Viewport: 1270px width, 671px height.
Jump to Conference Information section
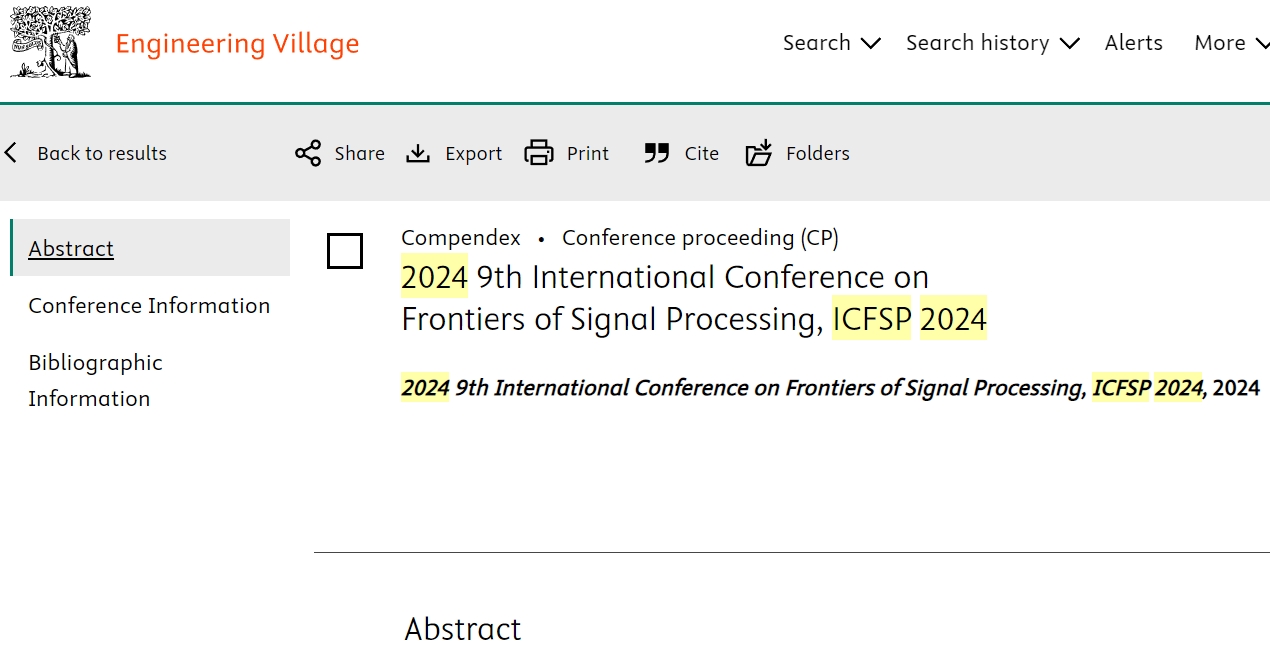coord(149,305)
